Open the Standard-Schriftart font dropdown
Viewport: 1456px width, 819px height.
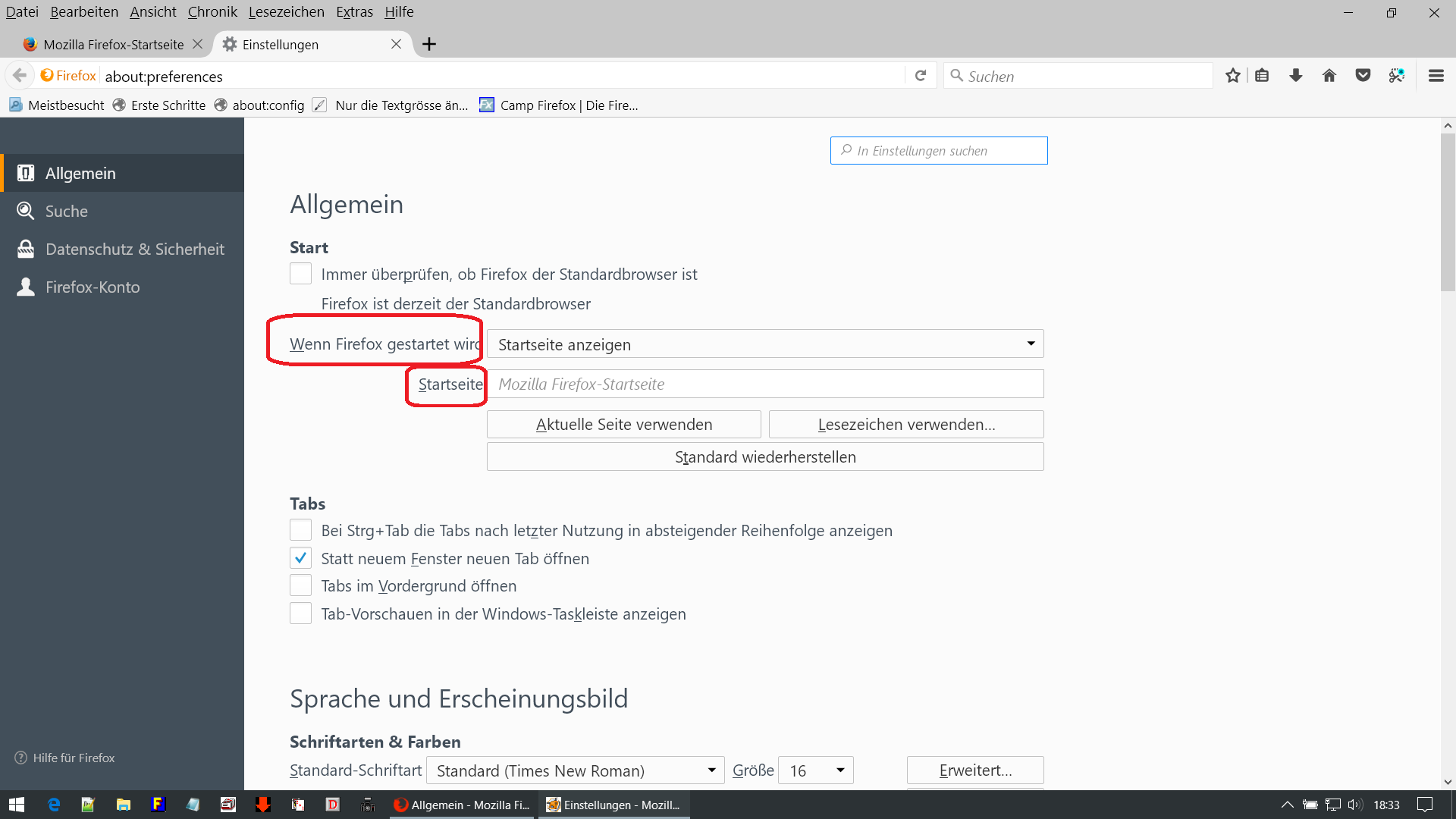tap(575, 770)
